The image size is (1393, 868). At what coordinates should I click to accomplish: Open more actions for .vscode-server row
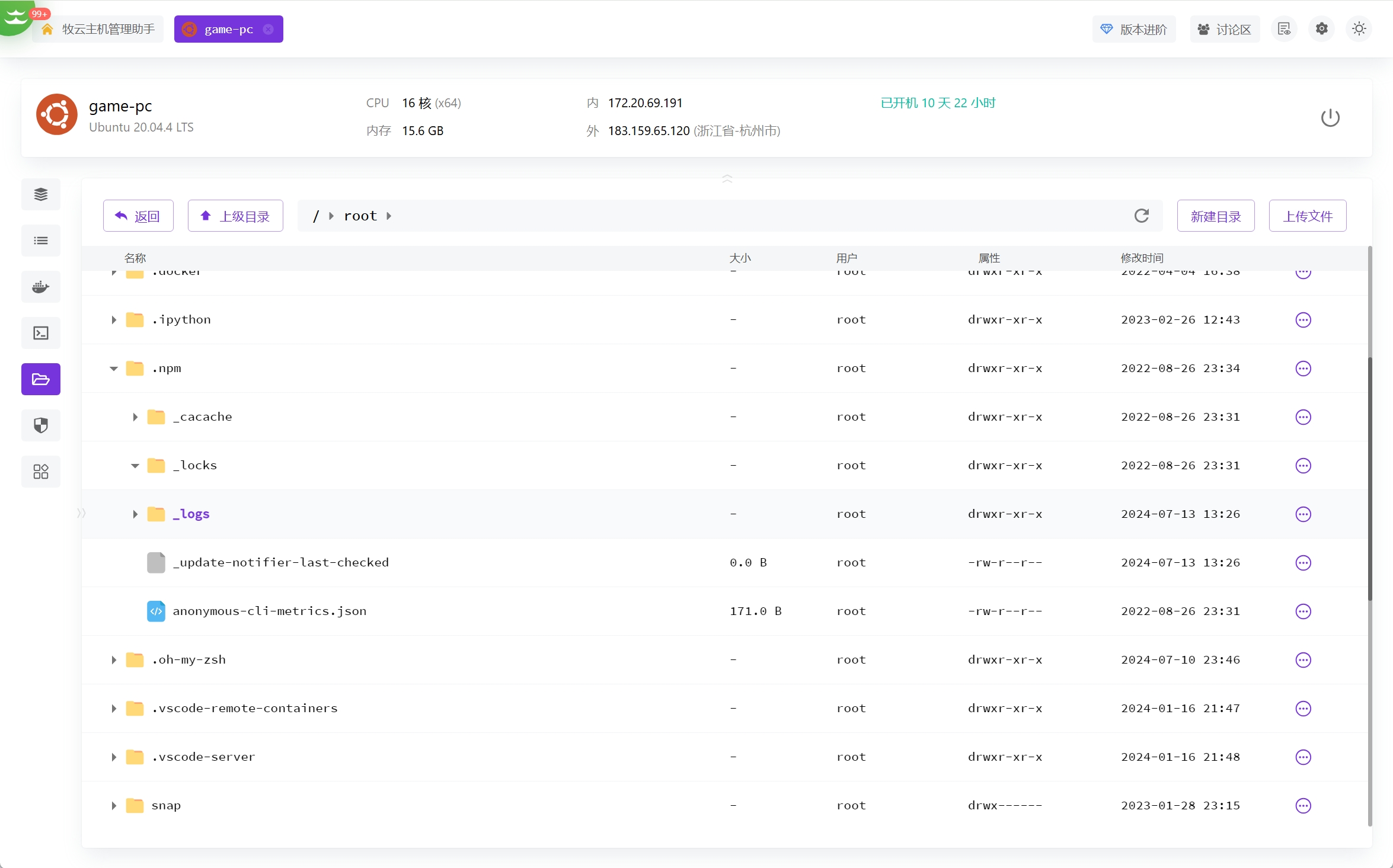coord(1303,757)
